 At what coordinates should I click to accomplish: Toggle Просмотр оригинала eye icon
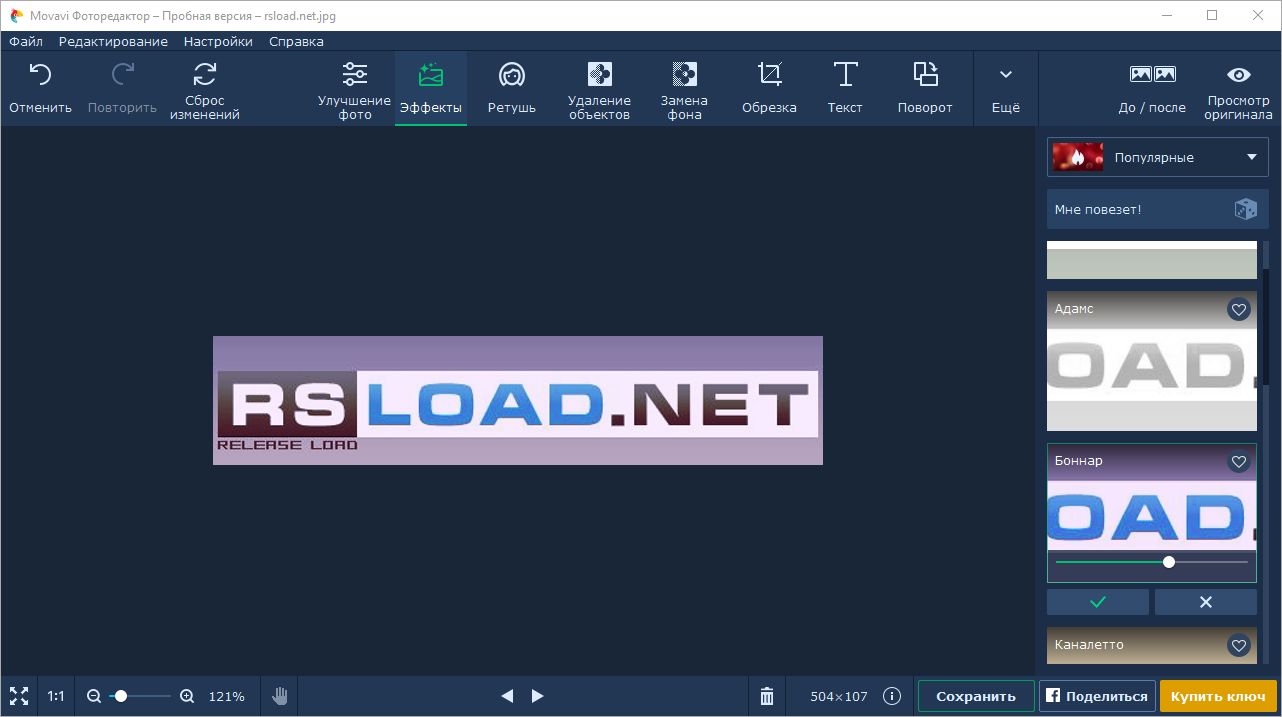point(1239,75)
